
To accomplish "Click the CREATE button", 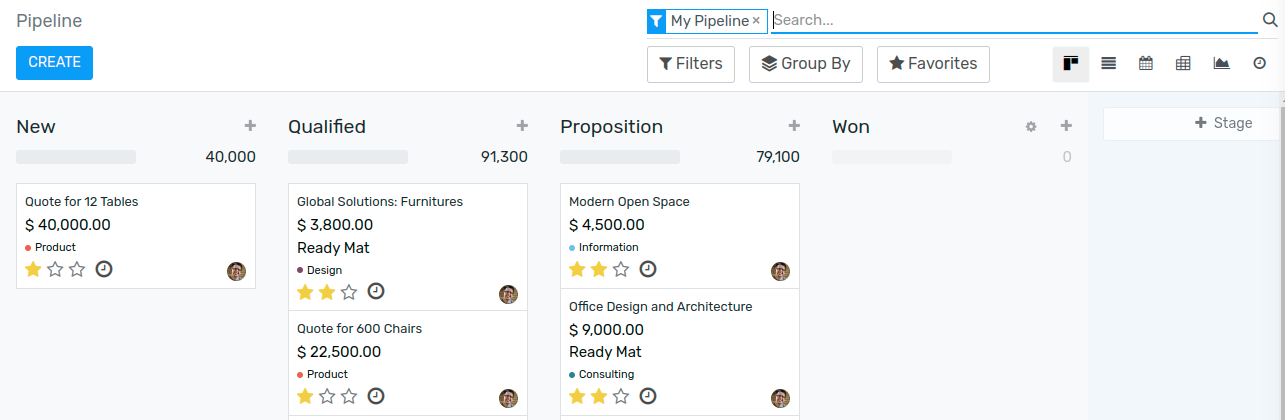I will pos(54,62).
